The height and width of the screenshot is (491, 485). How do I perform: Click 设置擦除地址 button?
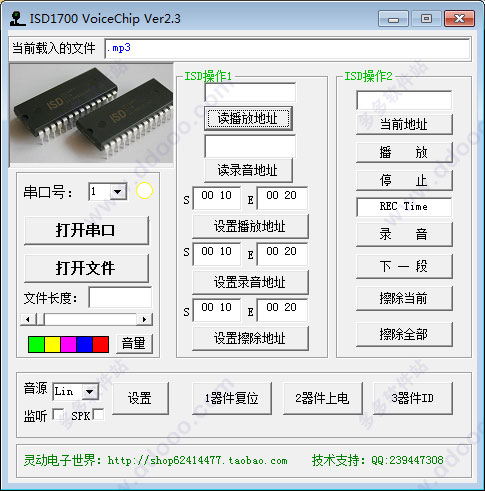pos(250,338)
